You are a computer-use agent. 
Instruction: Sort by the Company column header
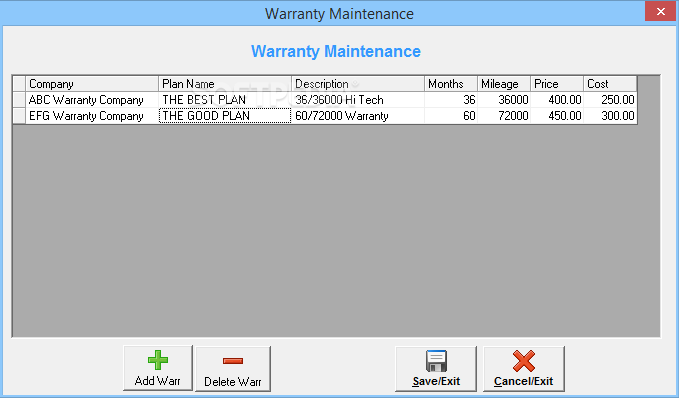[92, 84]
